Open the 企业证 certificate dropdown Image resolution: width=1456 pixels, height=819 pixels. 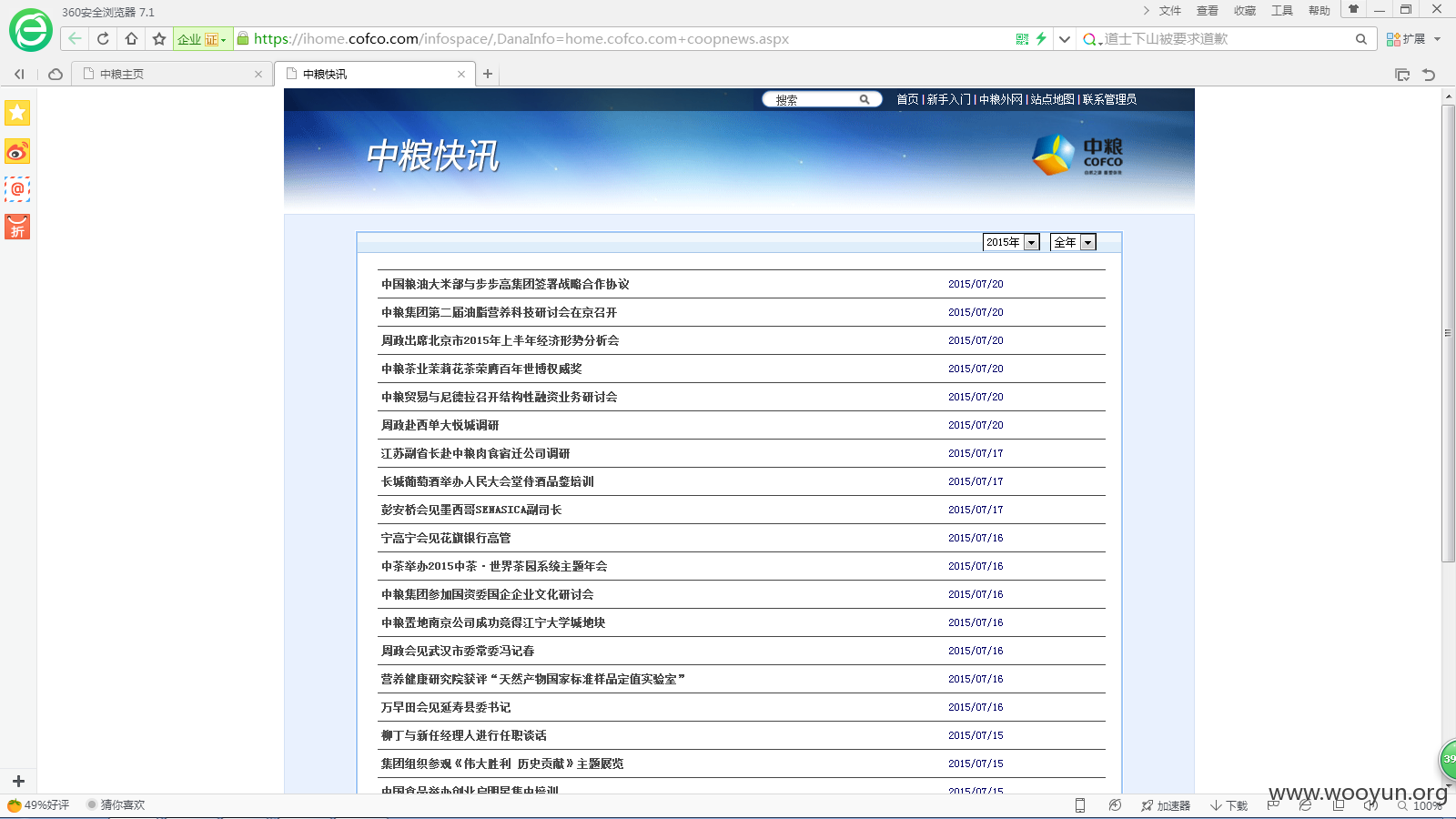[x=201, y=39]
